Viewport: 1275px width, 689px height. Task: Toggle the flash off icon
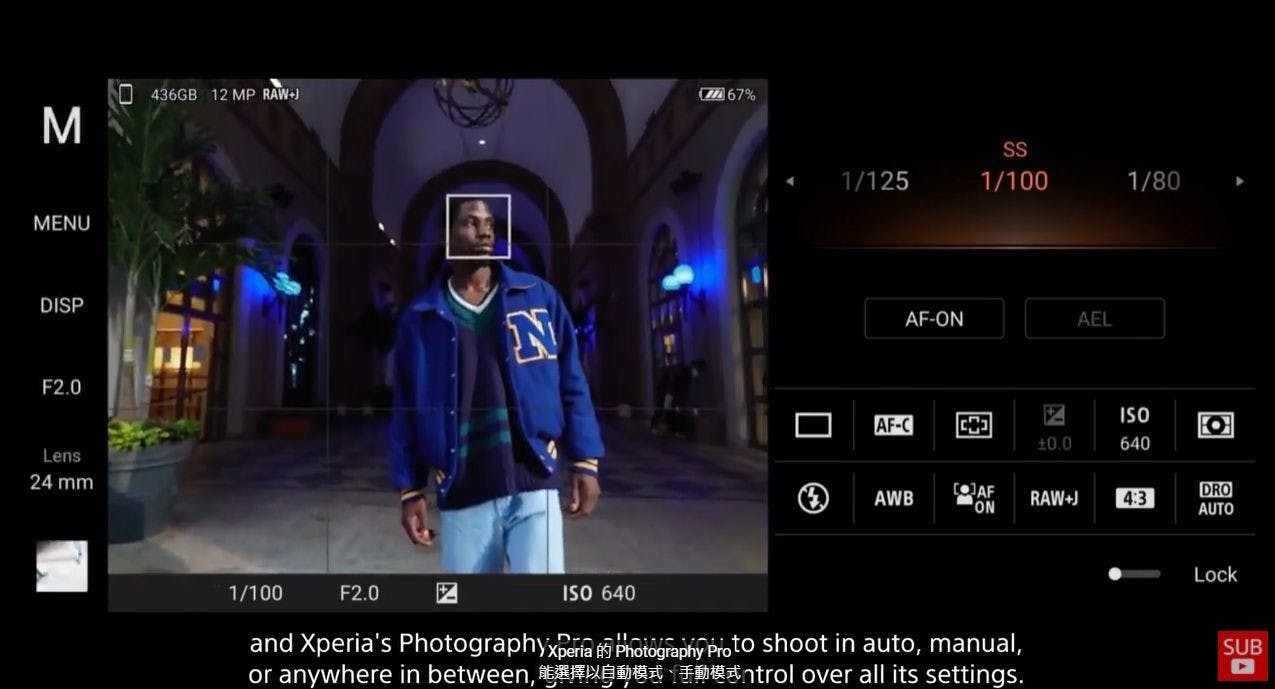(x=813, y=497)
